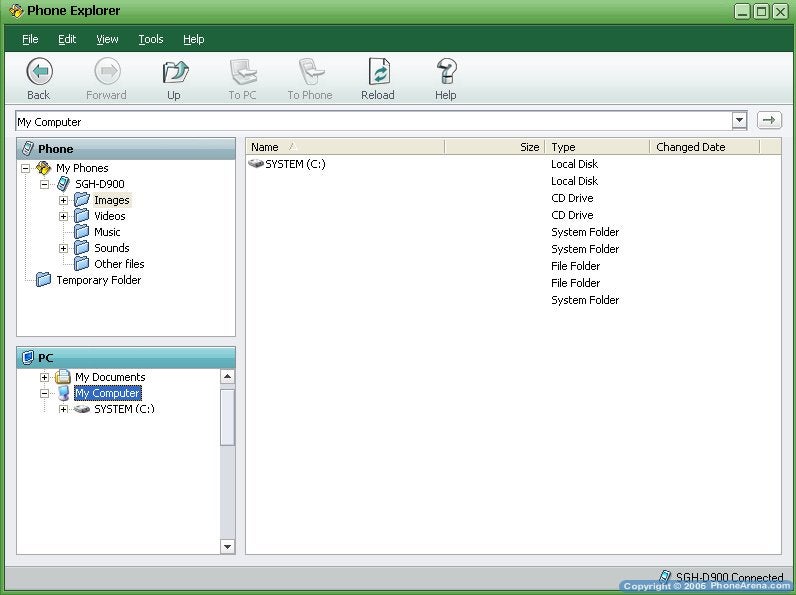796x595 pixels.
Task: Click the Go arrow button beside address bar
Action: point(769,120)
